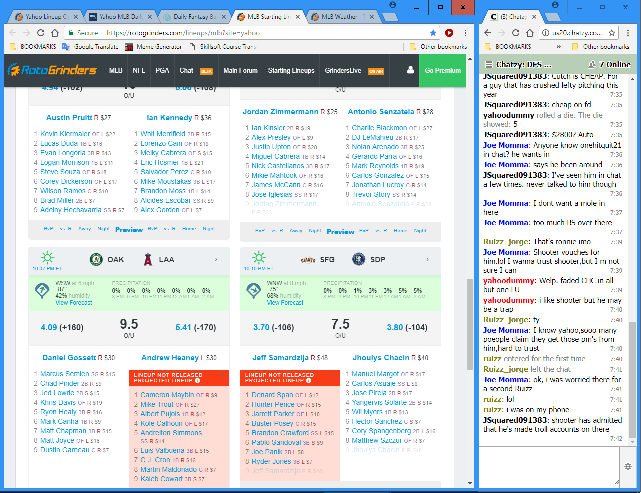
Task: Open the PGA menu
Action: [x=162, y=70]
